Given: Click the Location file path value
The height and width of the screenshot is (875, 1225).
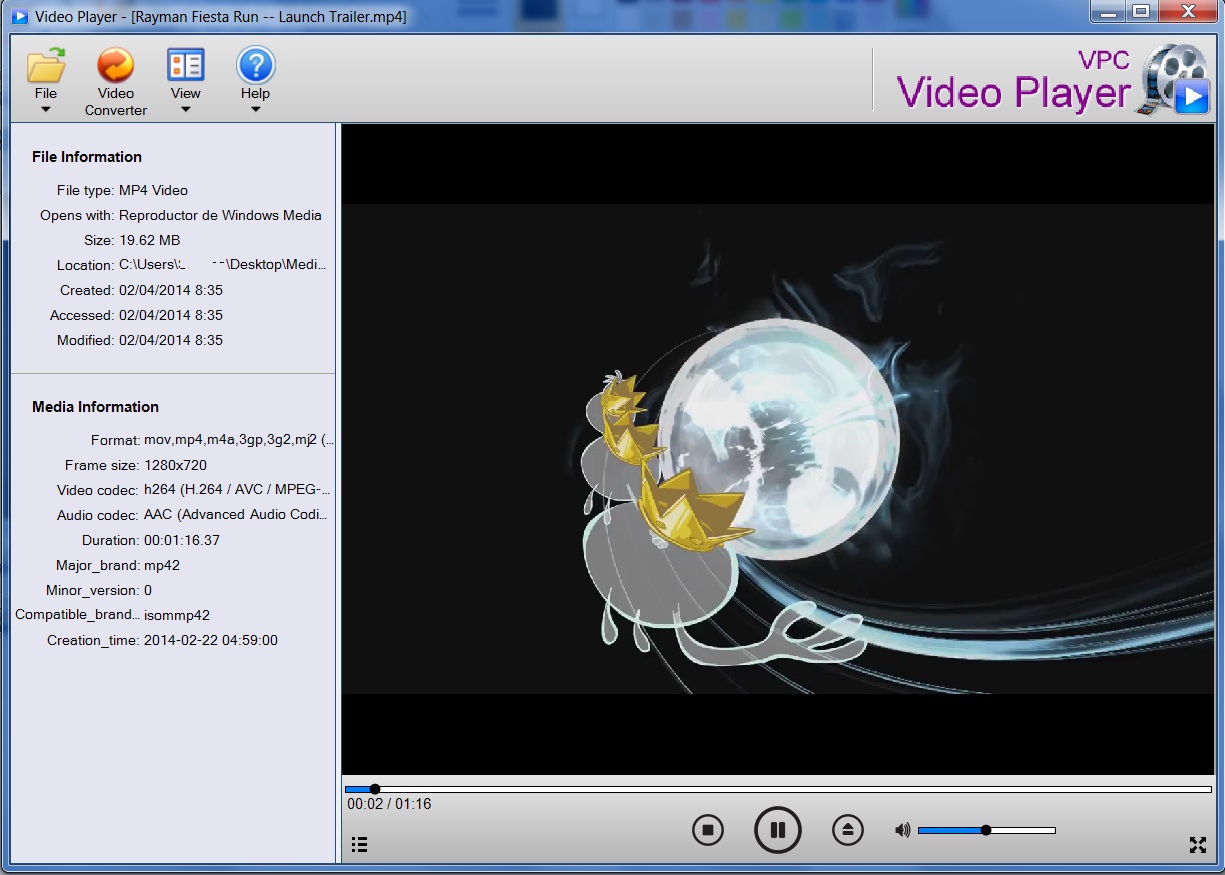Looking at the screenshot, I should [x=222, y=265].
